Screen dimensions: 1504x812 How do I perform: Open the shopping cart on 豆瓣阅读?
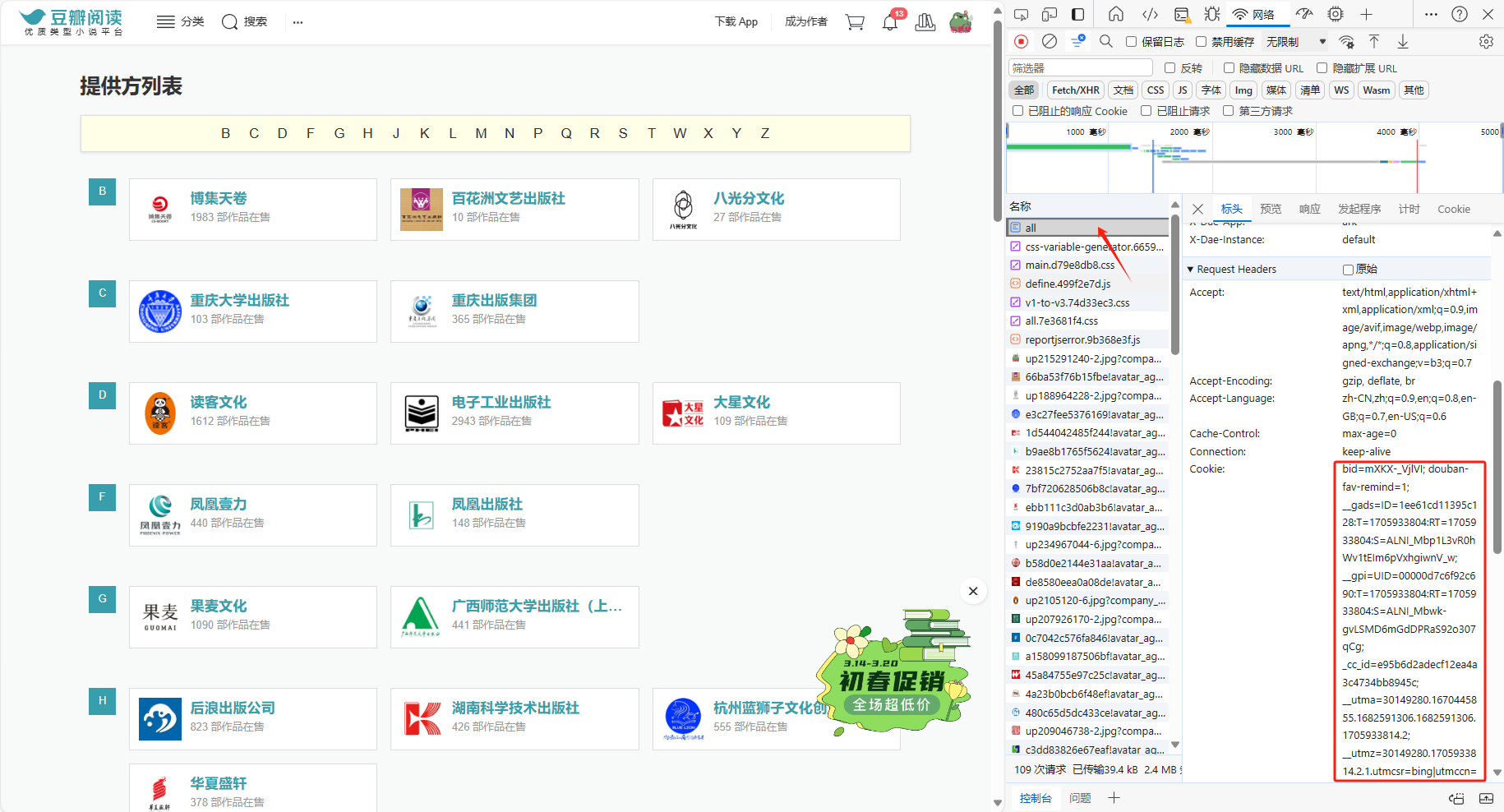point(855,22)
